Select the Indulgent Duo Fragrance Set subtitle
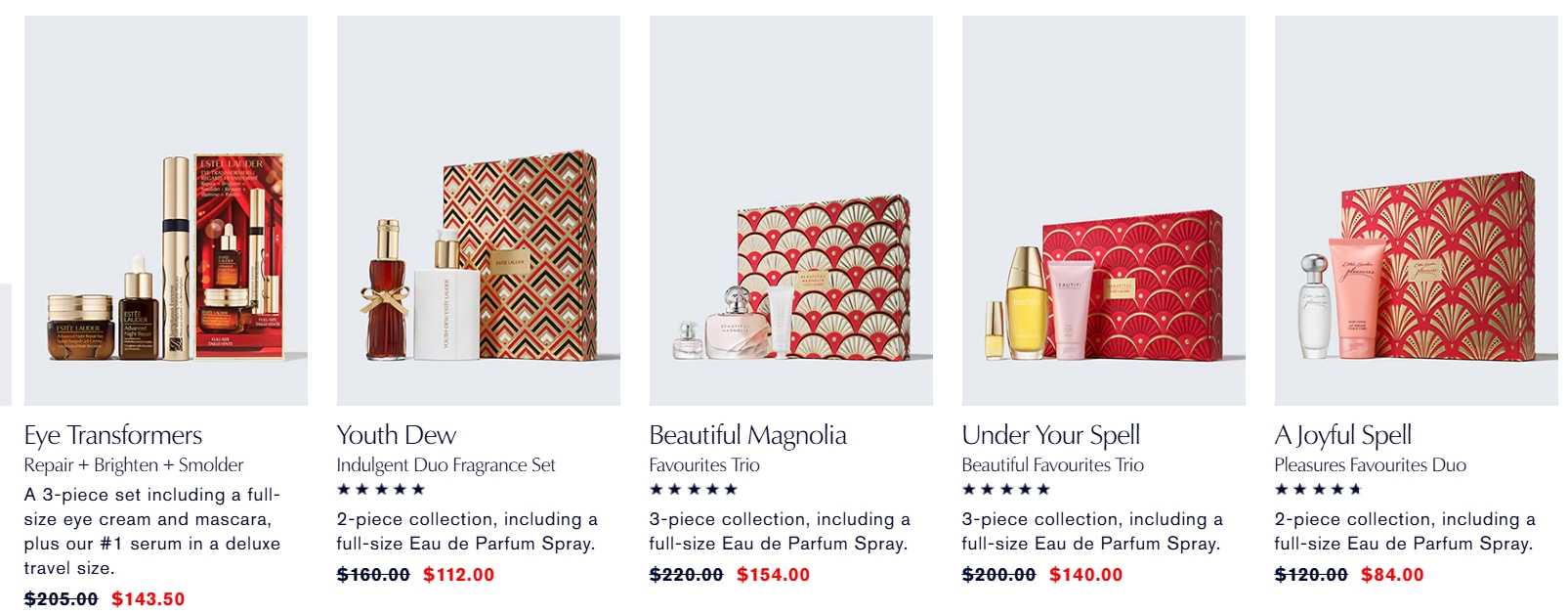The width and height of the screenshot is (1568, 614). (446, 465)
